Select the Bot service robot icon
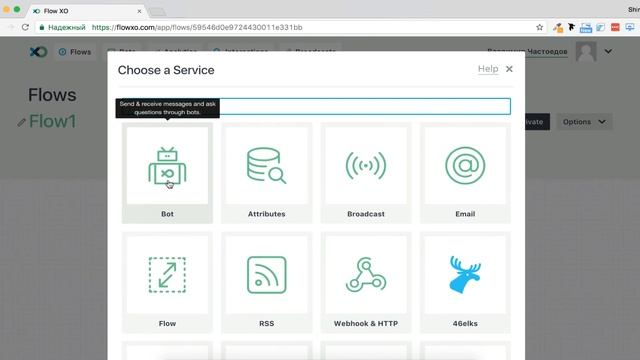Screen dimensions: 640x360 click(167, 166)
